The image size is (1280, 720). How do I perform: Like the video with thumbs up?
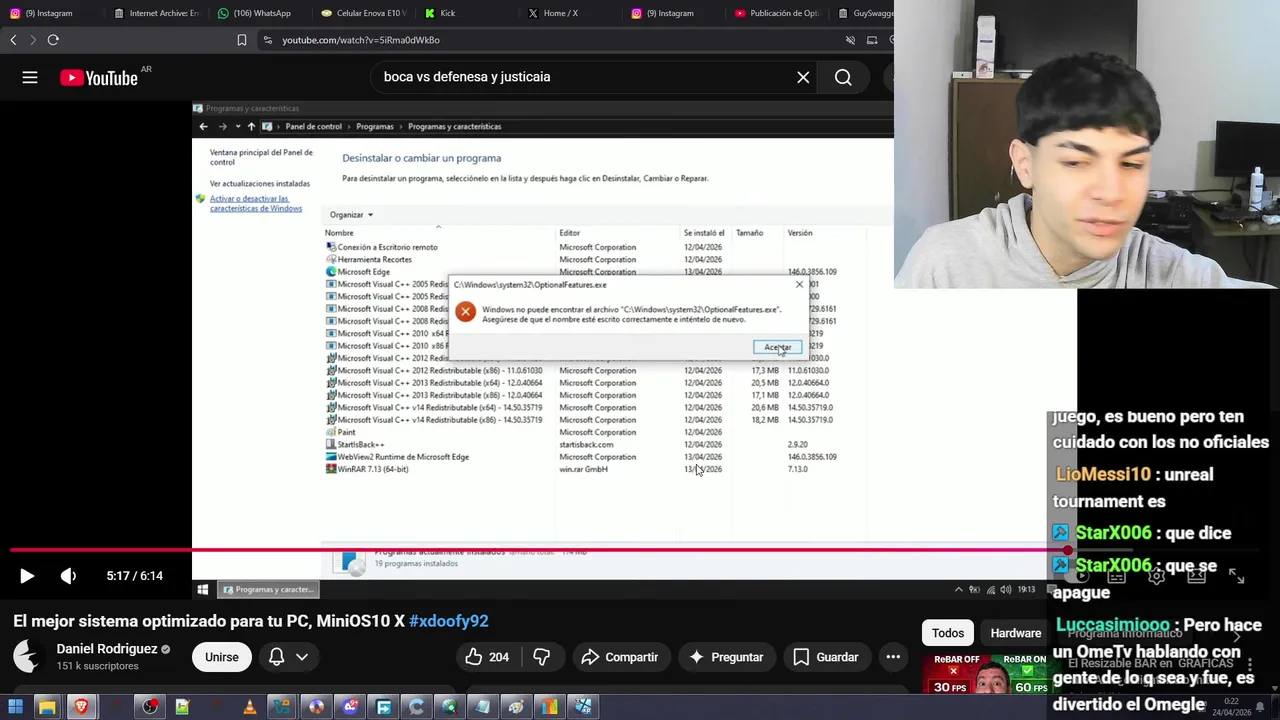point(486,657)
